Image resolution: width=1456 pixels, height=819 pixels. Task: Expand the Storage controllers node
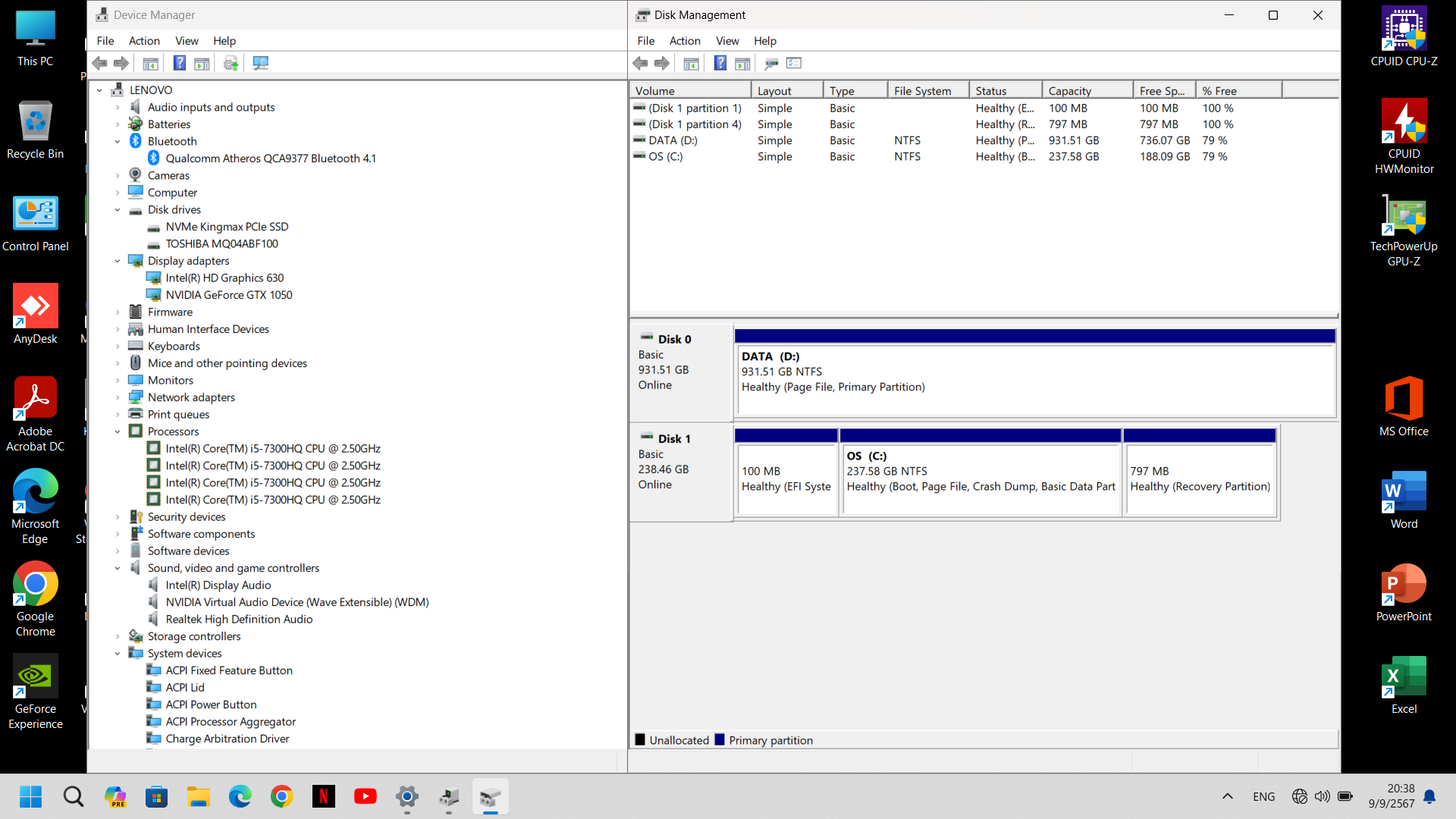[x=118, y=636]
